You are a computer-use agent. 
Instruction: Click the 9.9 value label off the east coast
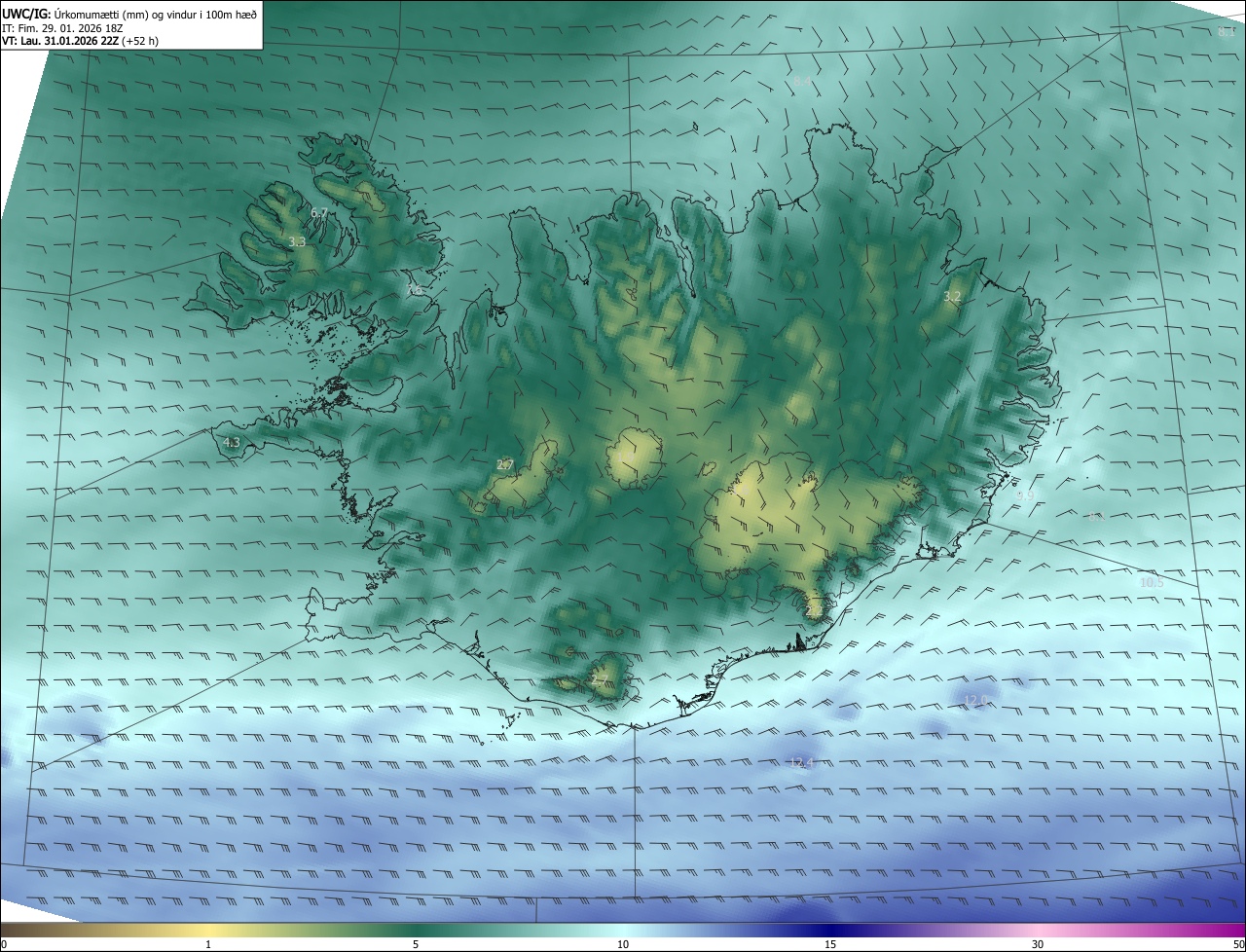[x=1025, y=495]
